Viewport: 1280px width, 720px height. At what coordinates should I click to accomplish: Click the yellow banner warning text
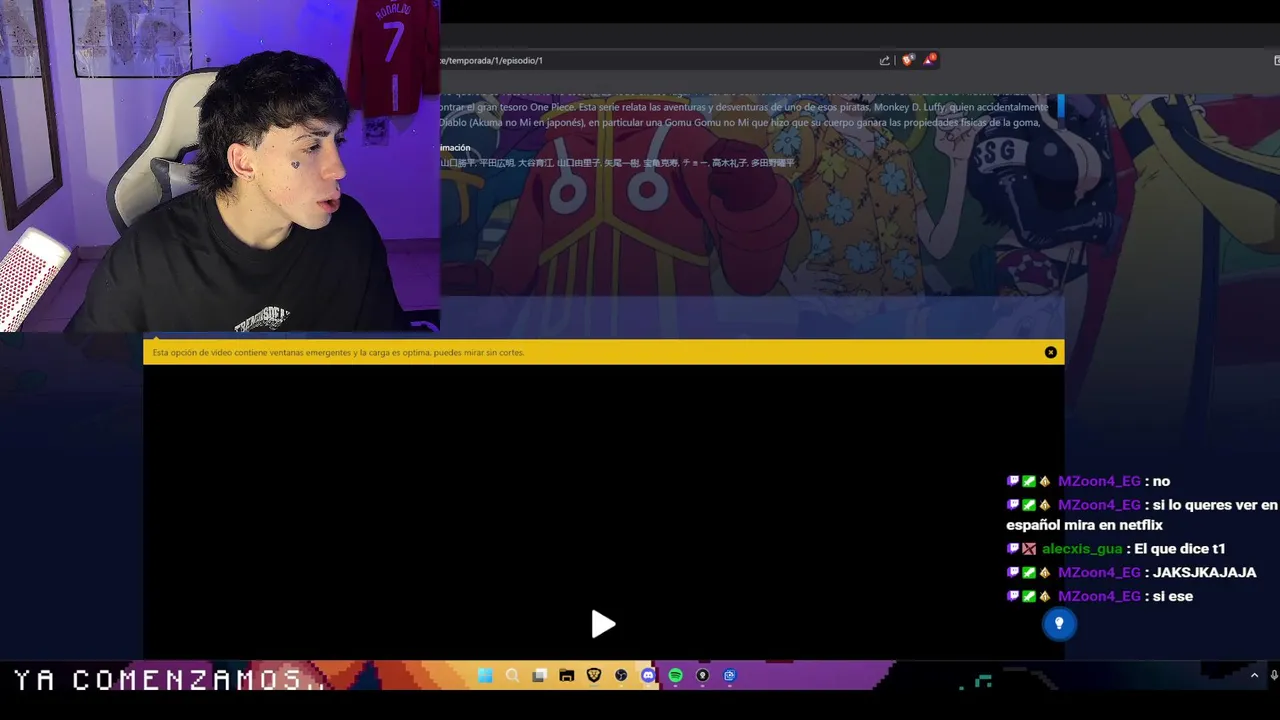[338, 353]
